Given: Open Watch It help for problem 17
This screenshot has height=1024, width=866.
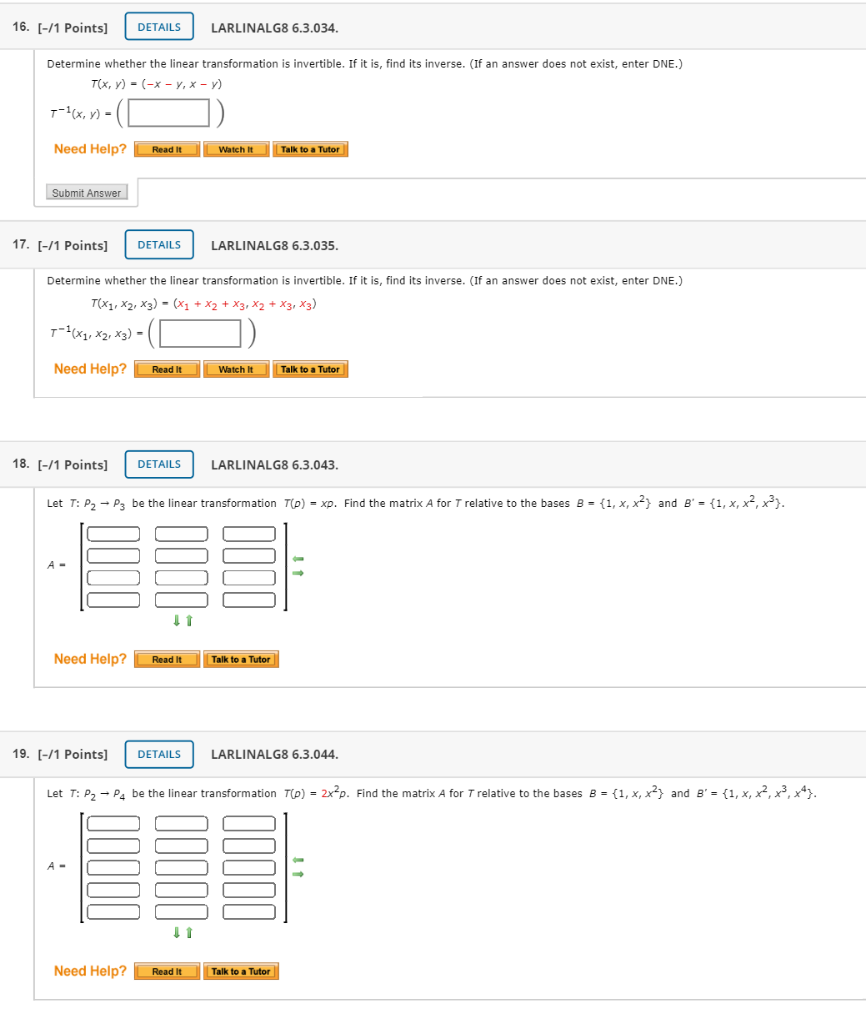Looking at the screenshot, I should point(236,368).
